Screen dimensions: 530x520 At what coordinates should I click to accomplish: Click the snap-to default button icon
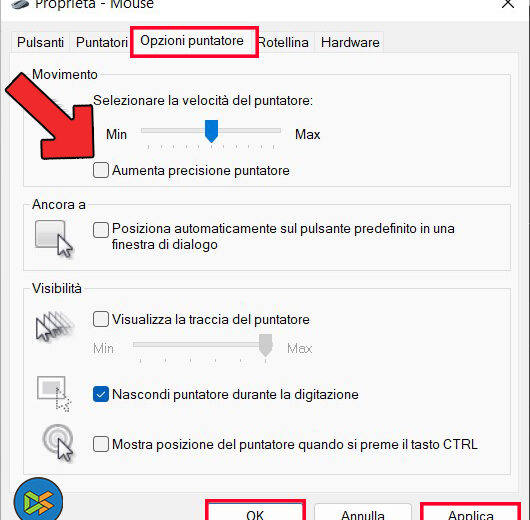click(x=54, y=239)
